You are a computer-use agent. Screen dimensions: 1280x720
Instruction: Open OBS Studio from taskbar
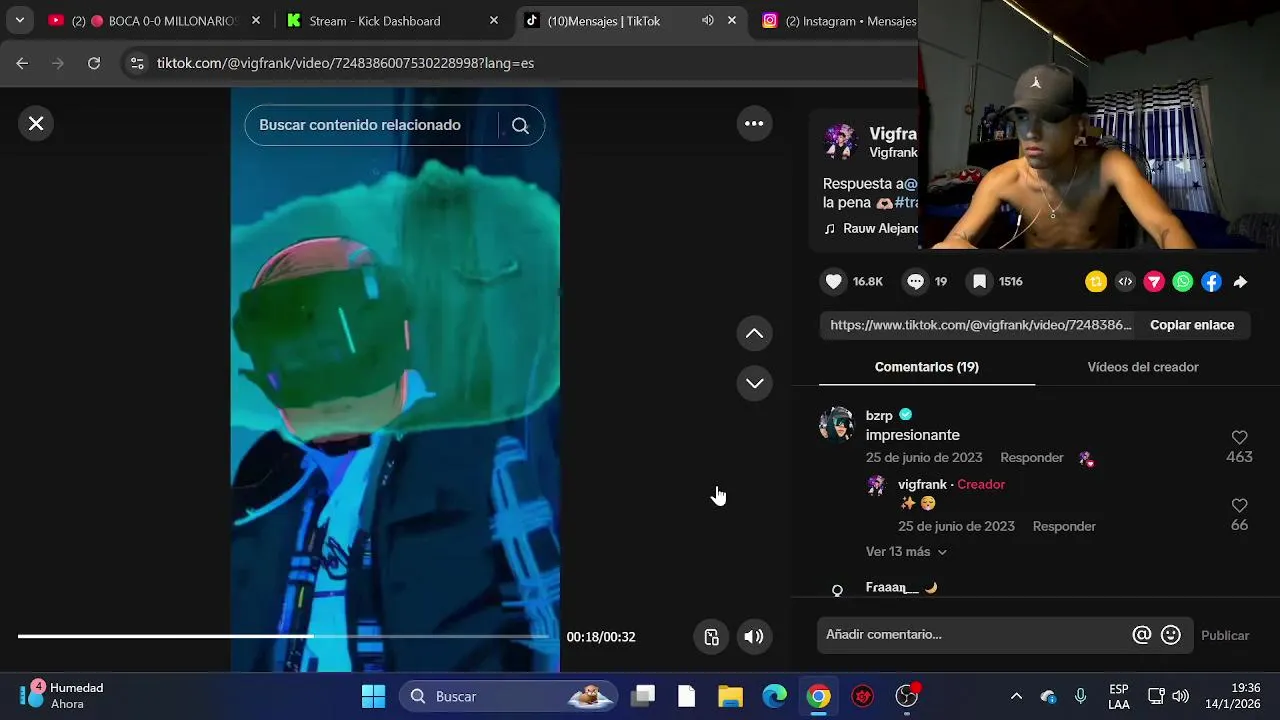[907, 696]
